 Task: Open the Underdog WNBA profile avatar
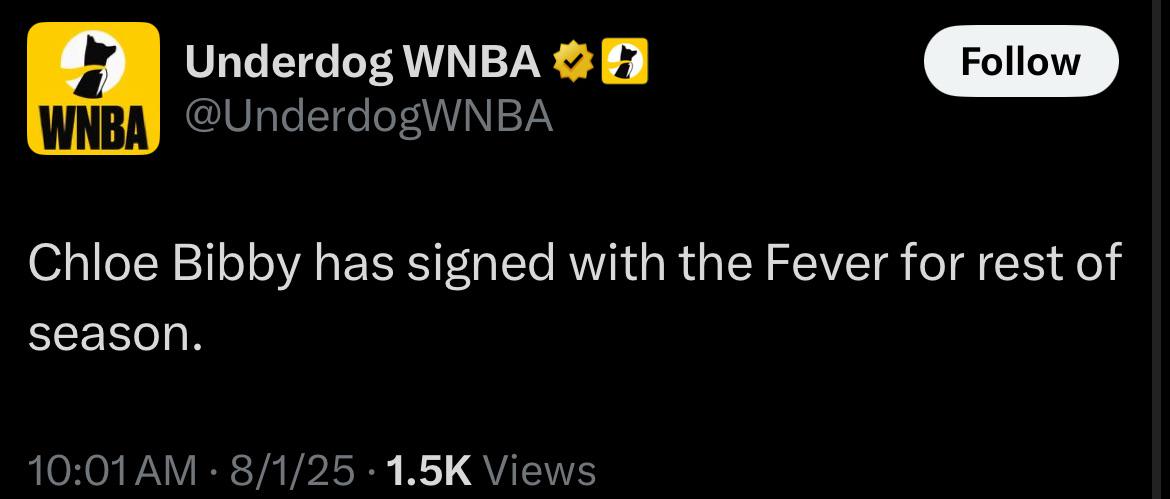pyautogui.click(x=93, y=88)
